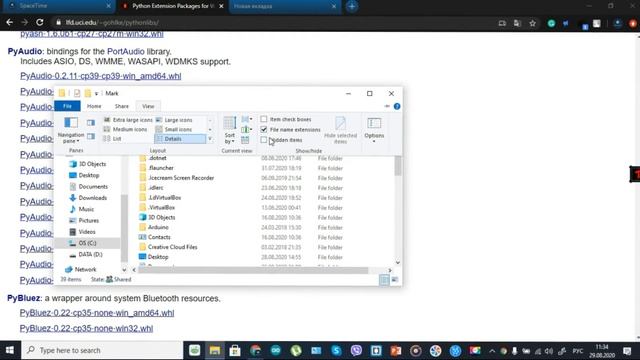The width and height of the screenshot is (640, 360).
Task: Open PyAudio-0.2.11-cp39-cp39-win_amd64.whl link
Action: [x=101, y=76]
